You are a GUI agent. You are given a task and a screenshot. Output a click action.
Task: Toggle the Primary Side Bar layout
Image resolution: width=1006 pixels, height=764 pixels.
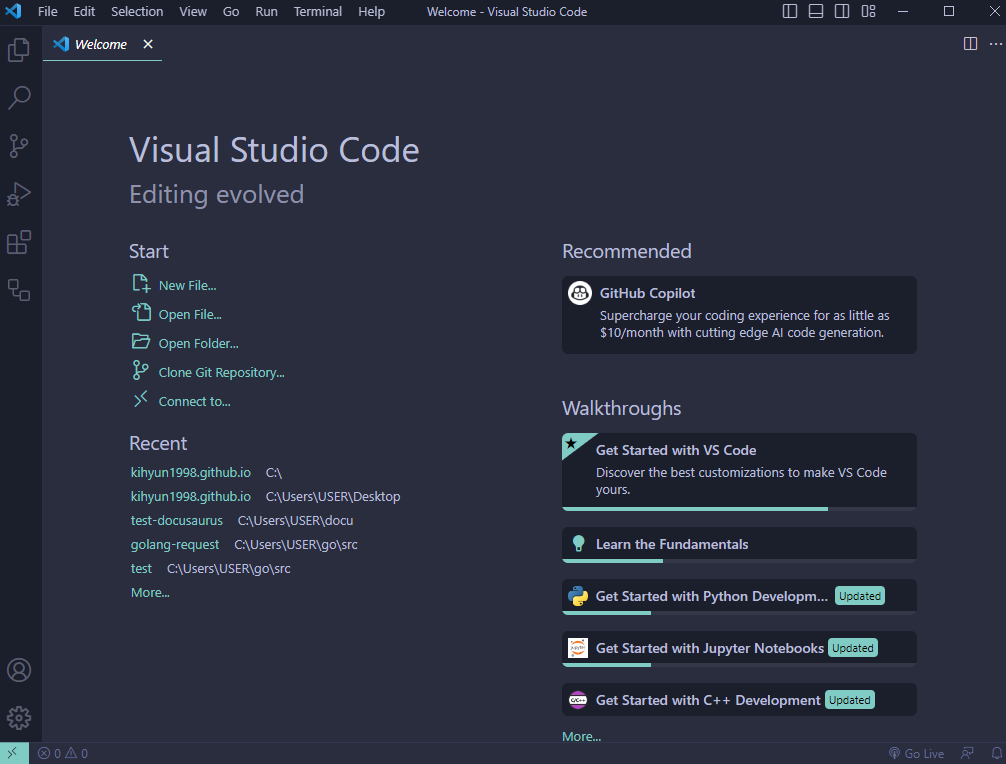point(790,12)
